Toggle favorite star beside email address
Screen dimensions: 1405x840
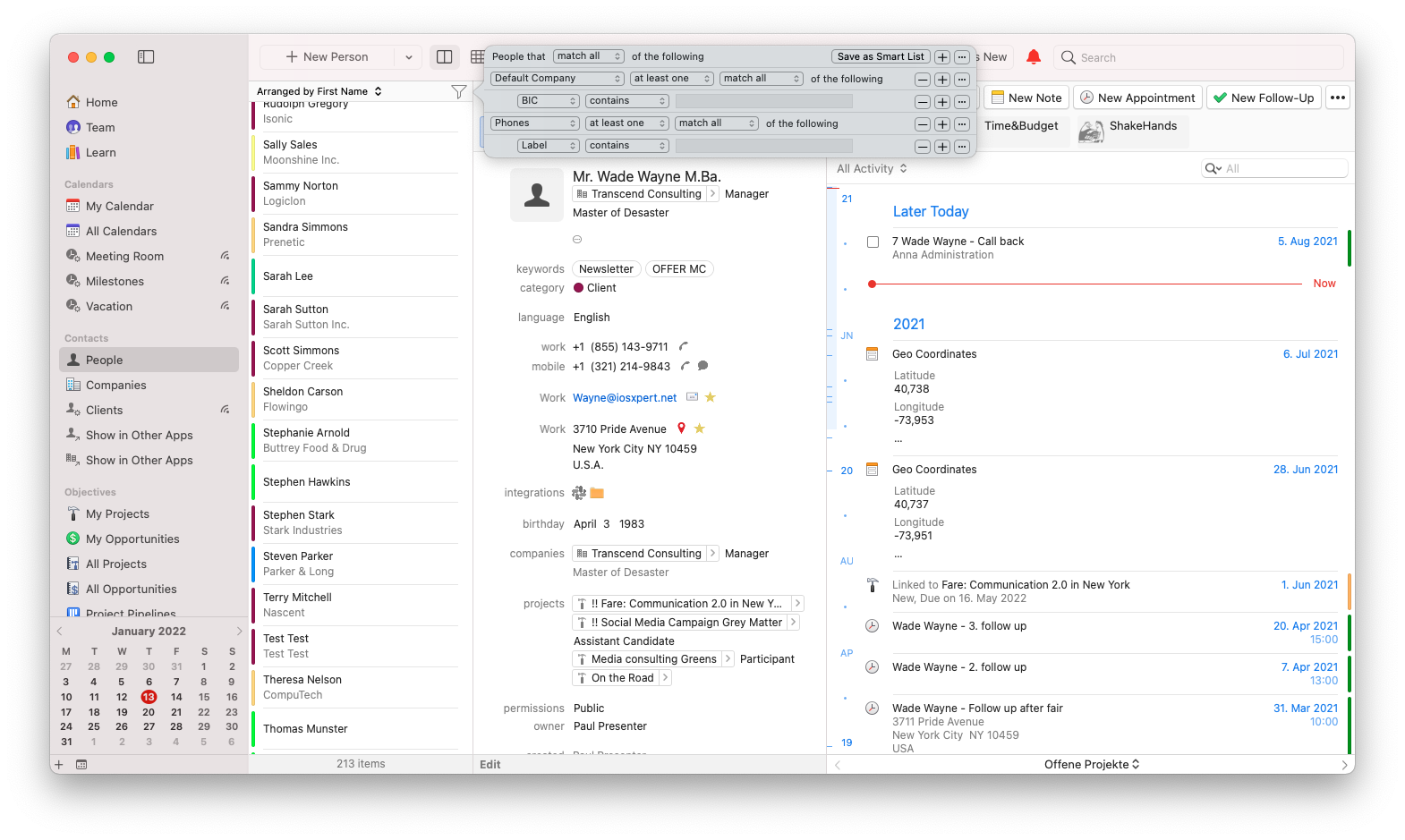pos(711,397)
